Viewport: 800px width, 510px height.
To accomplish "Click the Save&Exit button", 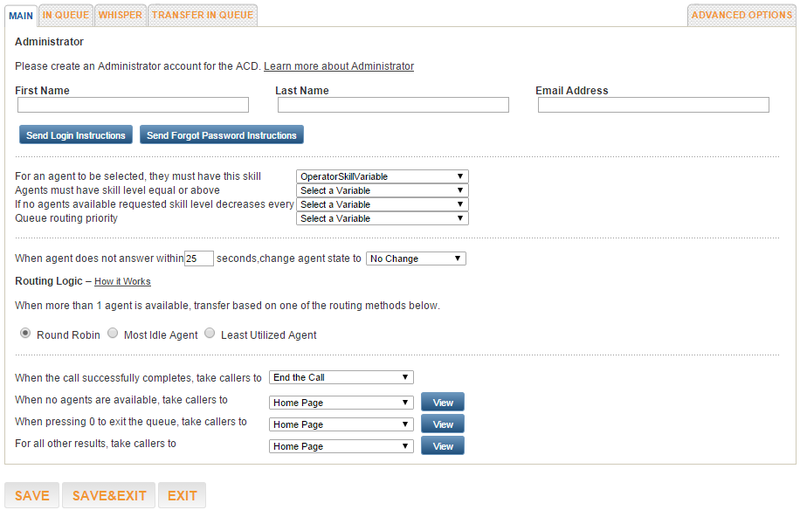I will tap(109, 495).
